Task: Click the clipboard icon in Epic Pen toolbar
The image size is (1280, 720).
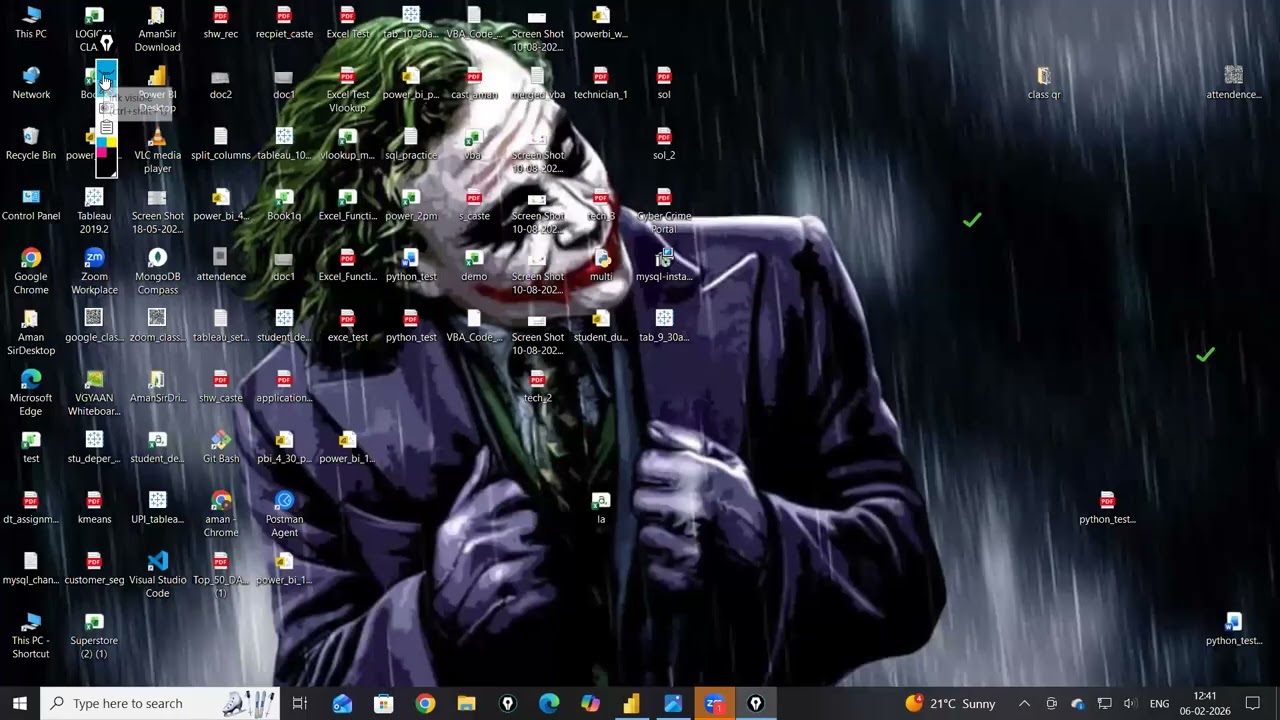Action: point(106,127)
